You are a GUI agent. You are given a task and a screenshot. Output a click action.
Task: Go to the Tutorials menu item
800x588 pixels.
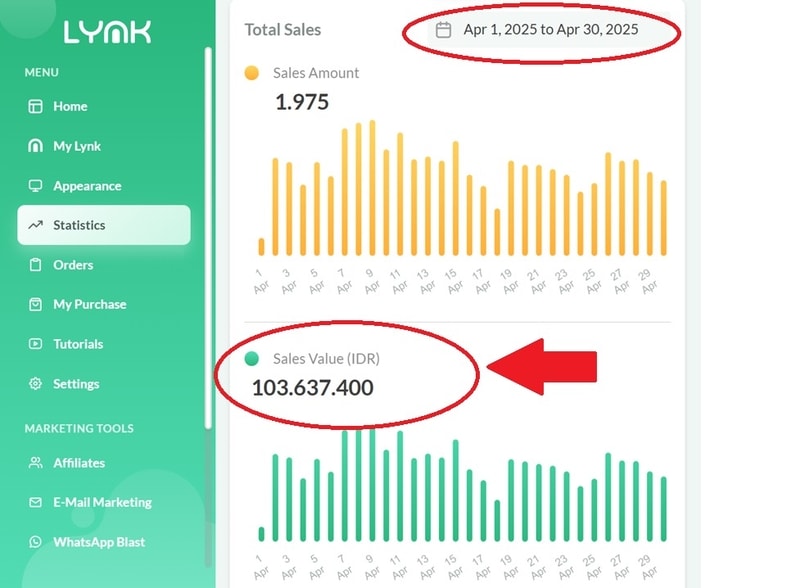coord(78,344)
